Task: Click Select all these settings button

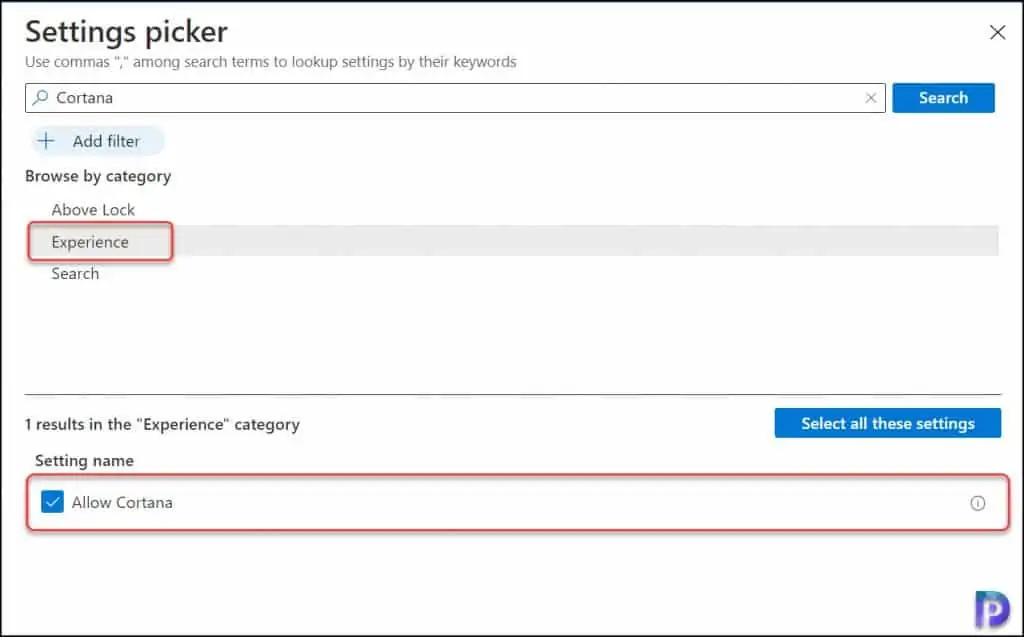Action: [x=888, y=423]
